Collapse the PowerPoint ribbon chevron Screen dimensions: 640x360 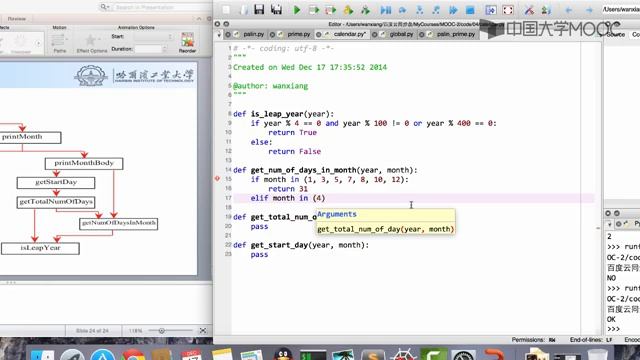199,19
